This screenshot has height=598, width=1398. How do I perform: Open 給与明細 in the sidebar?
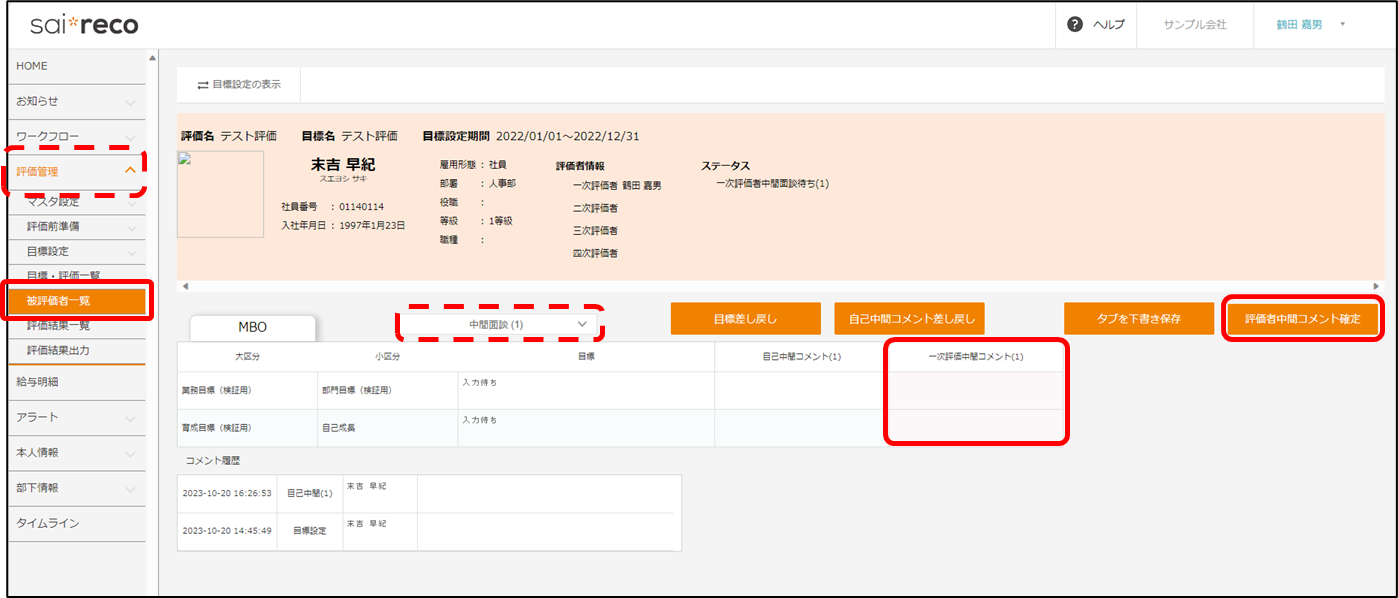(x=38, y=381)
